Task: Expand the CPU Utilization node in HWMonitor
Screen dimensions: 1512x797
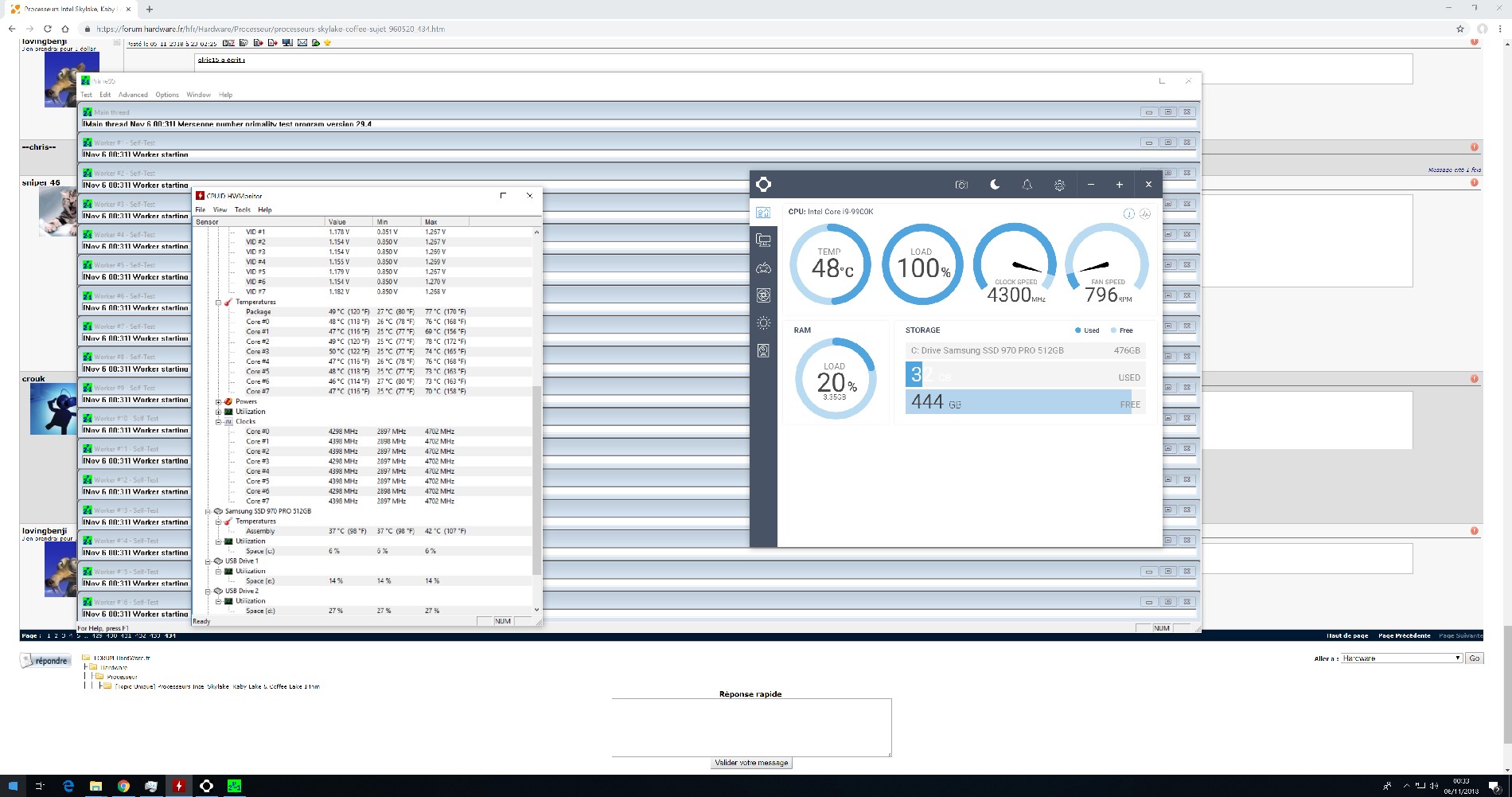Action: pyautogui.click(x=218, y=412)
